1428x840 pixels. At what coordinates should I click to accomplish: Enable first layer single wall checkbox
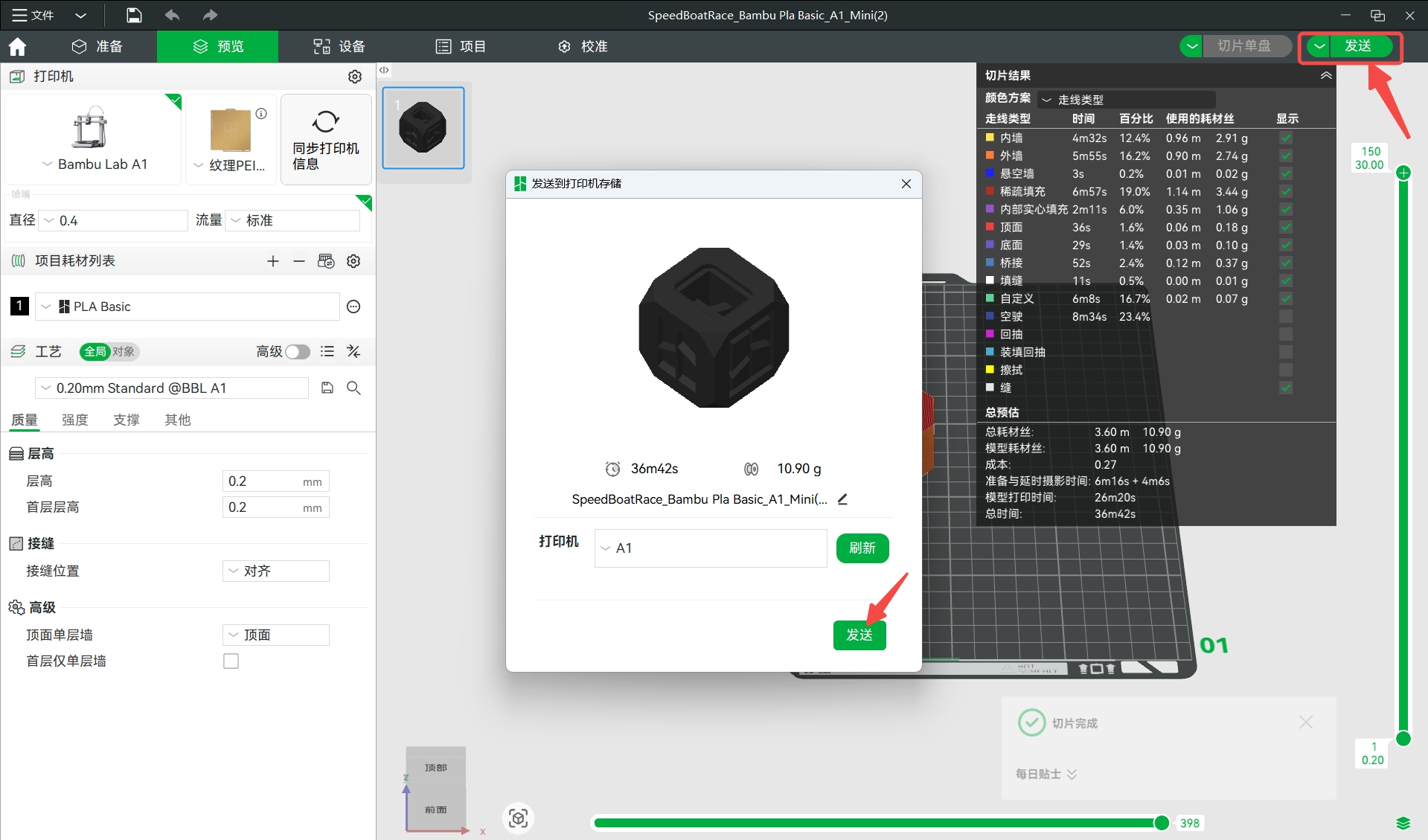point(231,661)
